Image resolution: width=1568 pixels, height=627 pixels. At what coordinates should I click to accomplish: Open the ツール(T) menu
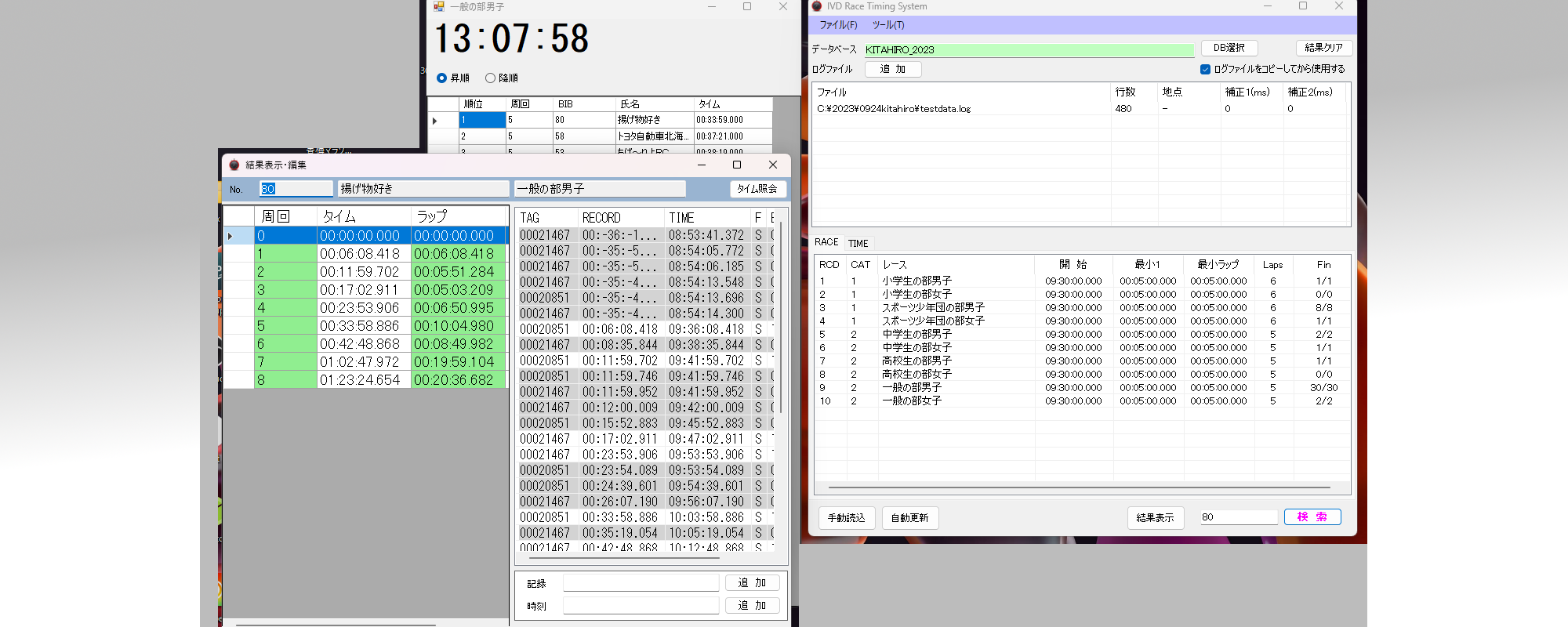888,25
